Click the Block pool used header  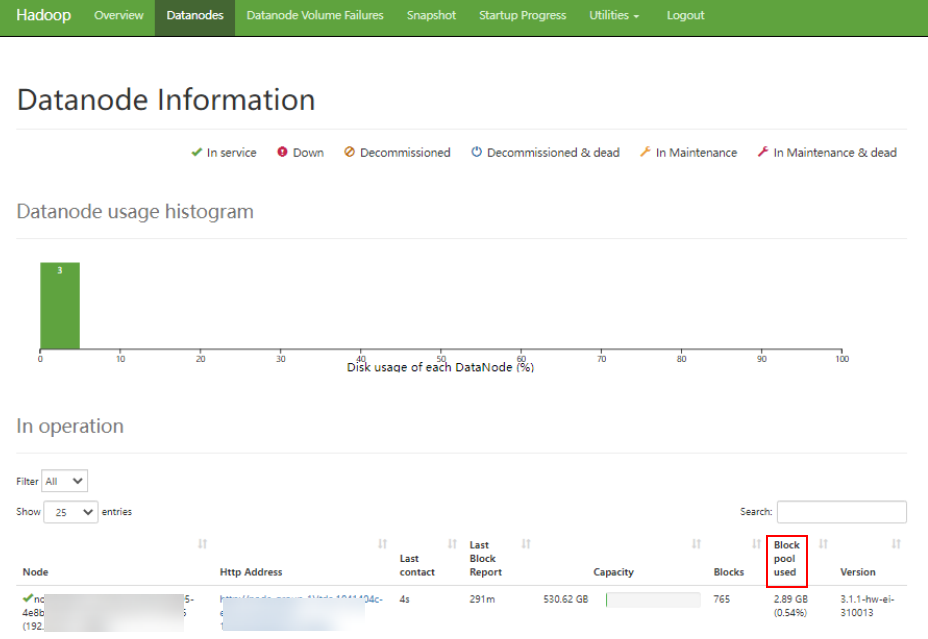(787, 559)
